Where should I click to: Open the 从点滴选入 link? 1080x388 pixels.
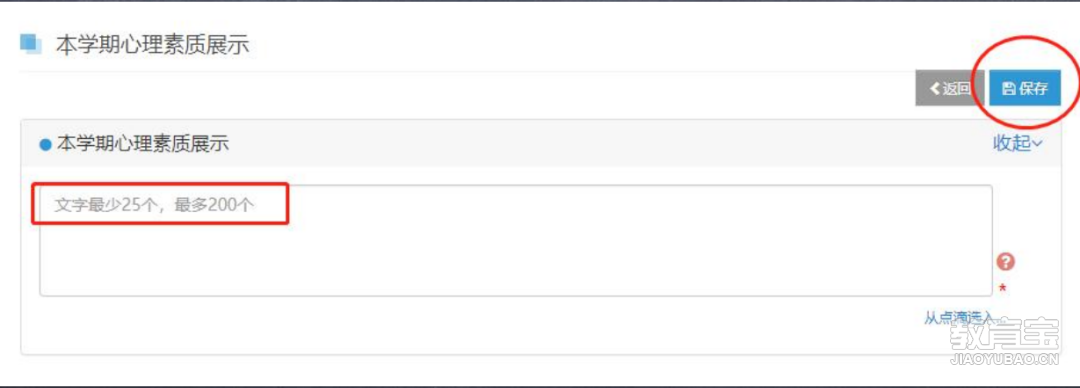point(962,318)
